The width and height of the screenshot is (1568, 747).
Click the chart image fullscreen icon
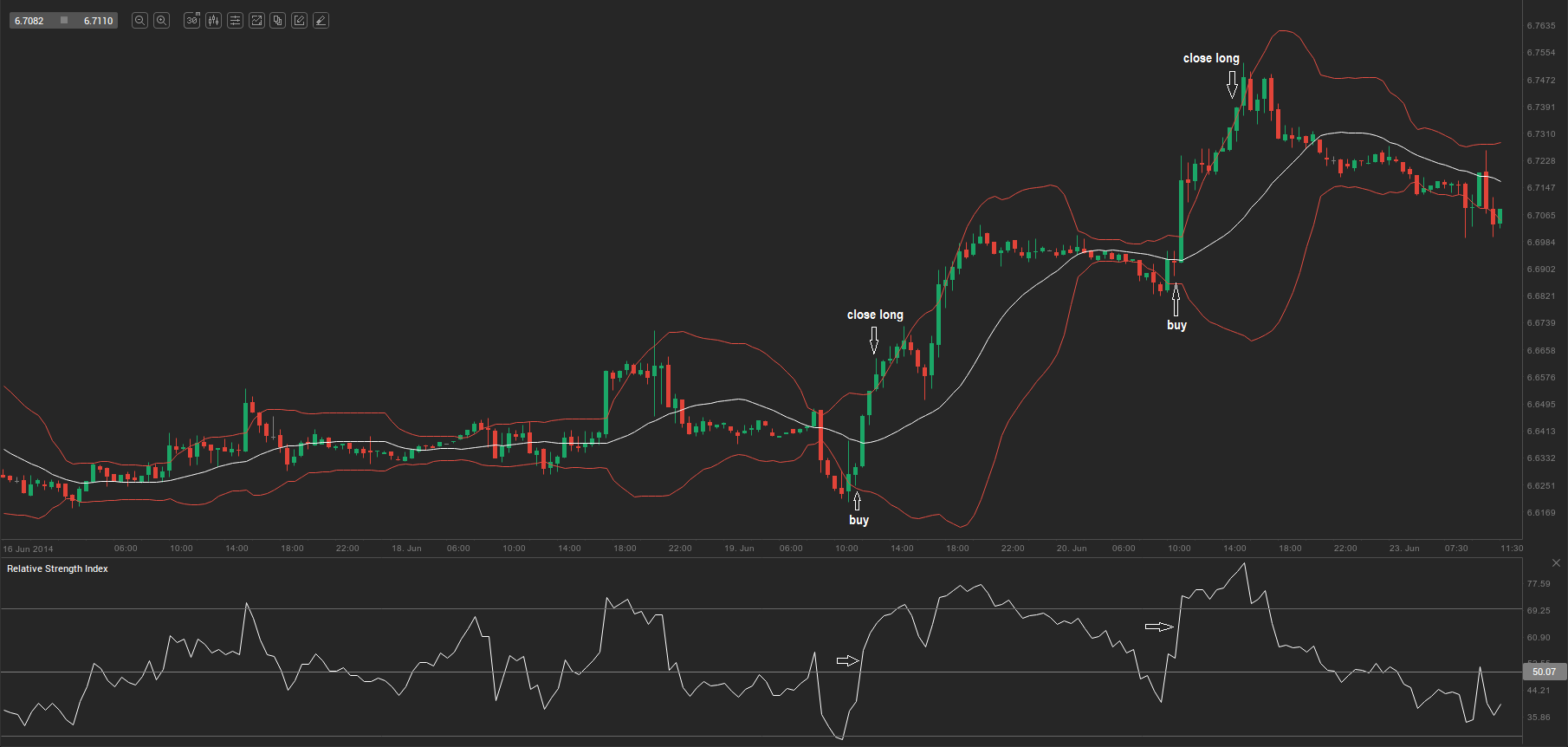tap(256, 21)
